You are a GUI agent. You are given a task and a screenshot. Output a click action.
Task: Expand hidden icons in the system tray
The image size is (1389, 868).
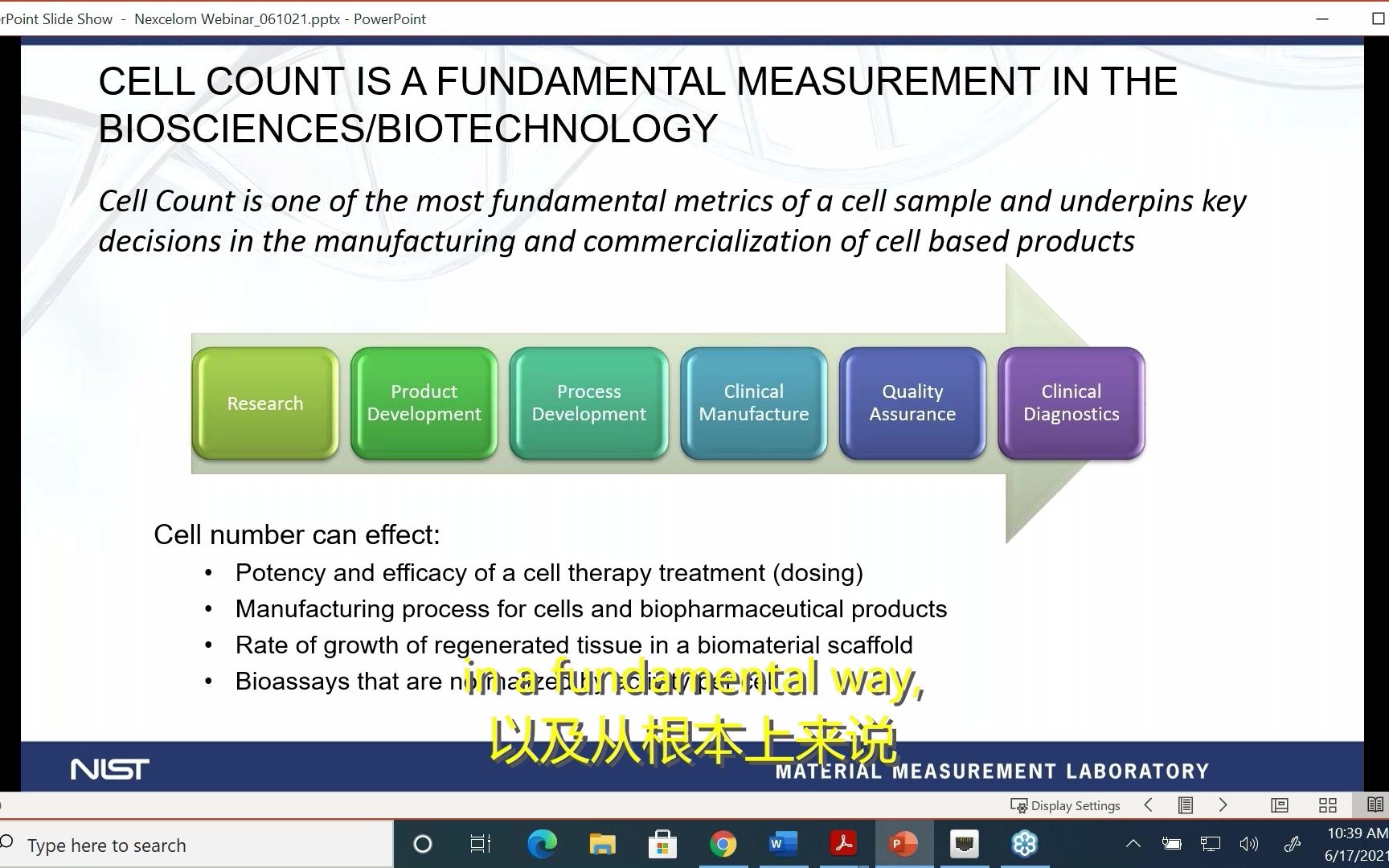tap(1134, 844)
